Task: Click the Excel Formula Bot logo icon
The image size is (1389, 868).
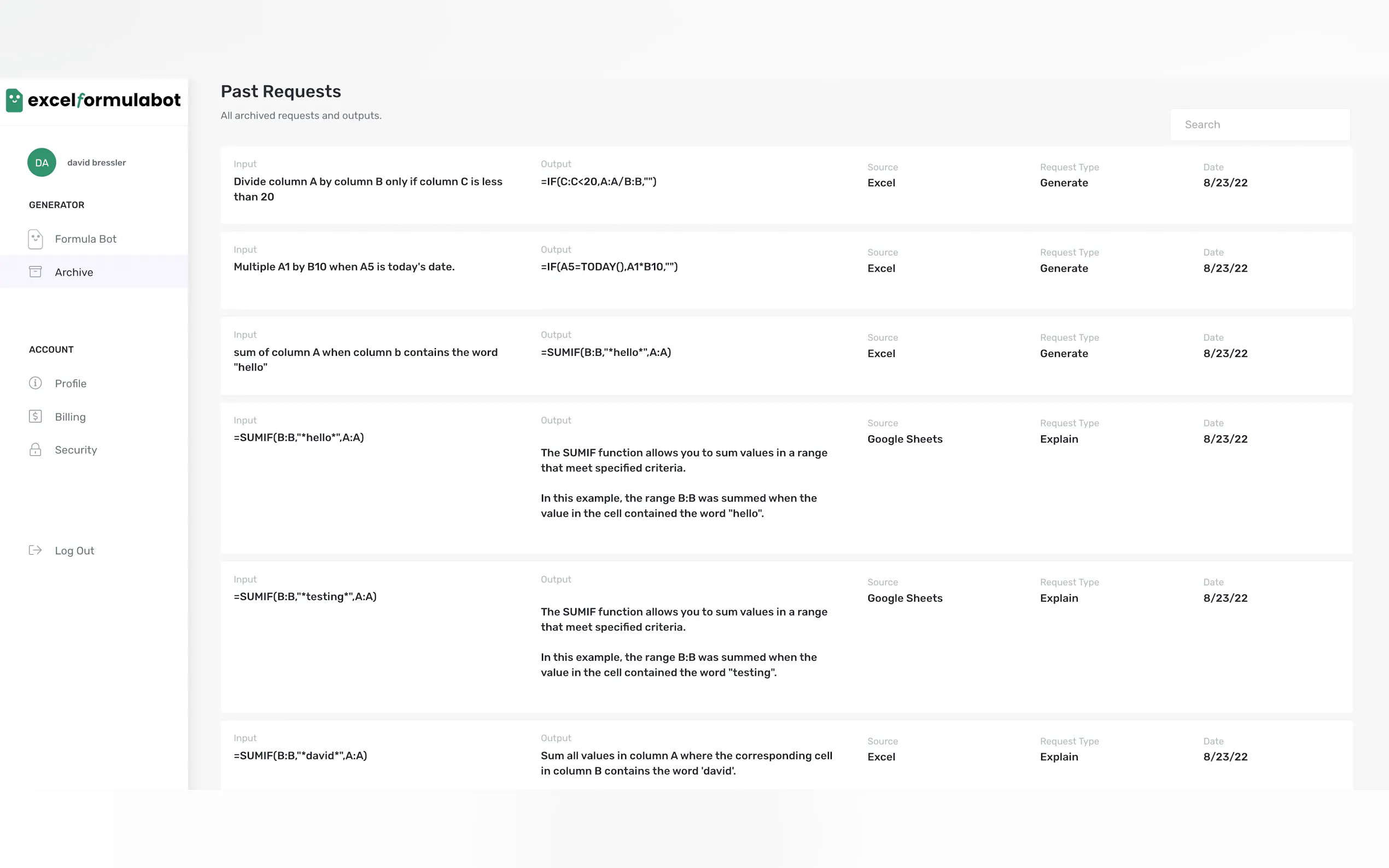Action: [x=14, y=101]
